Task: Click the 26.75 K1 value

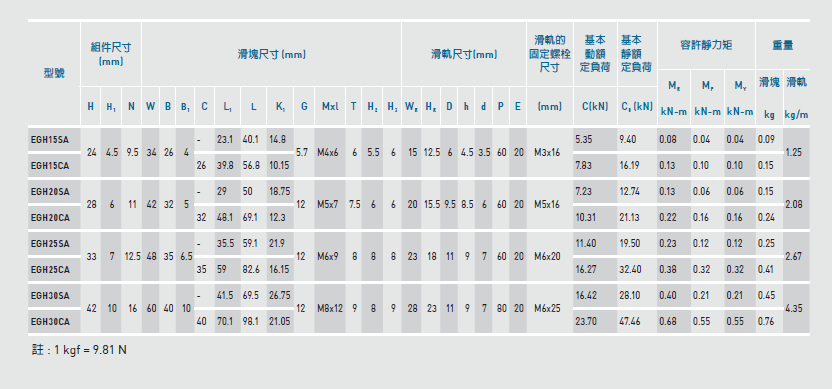Action: pos(279,296)
